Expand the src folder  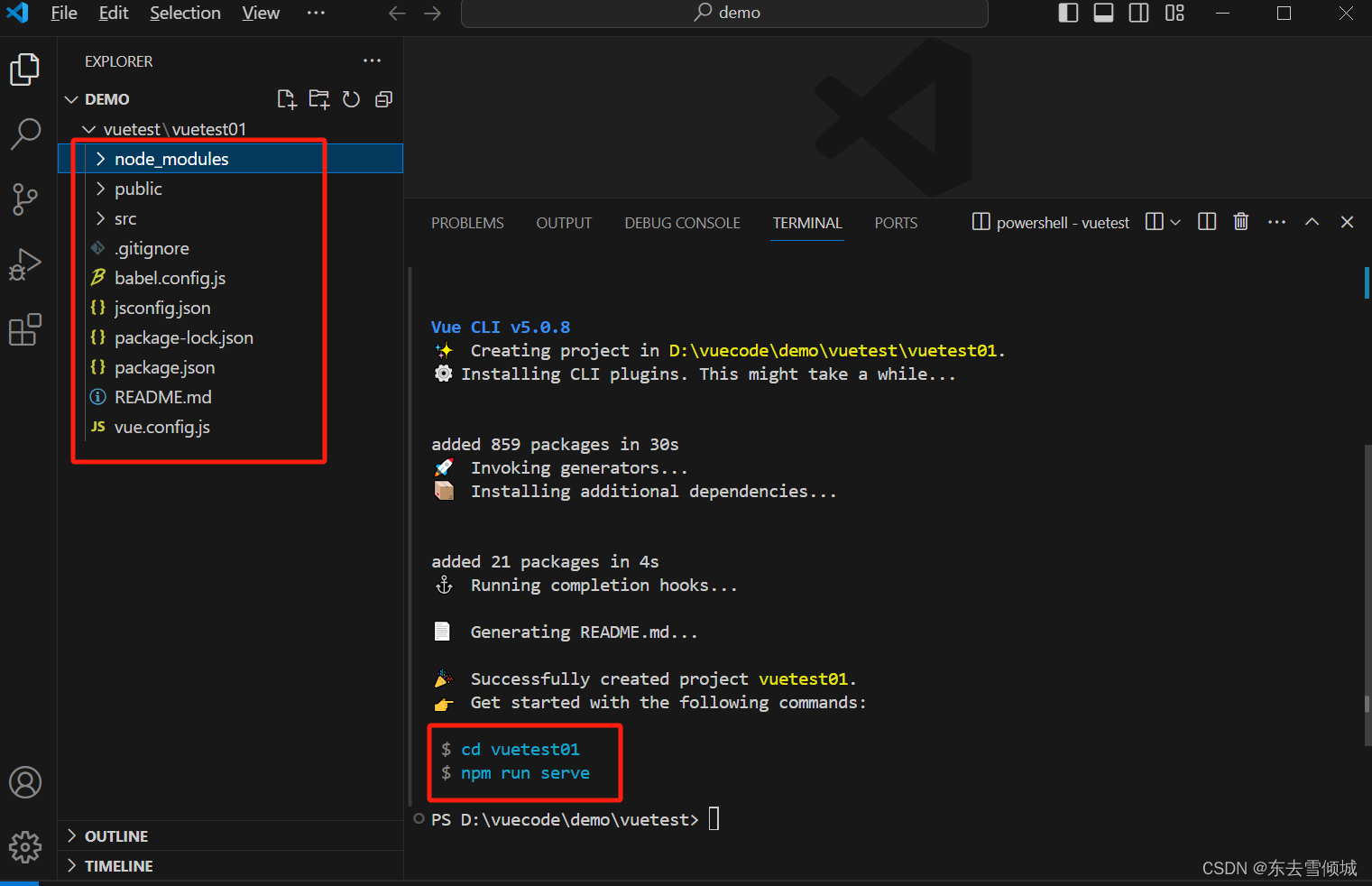[x=231, y=218]
